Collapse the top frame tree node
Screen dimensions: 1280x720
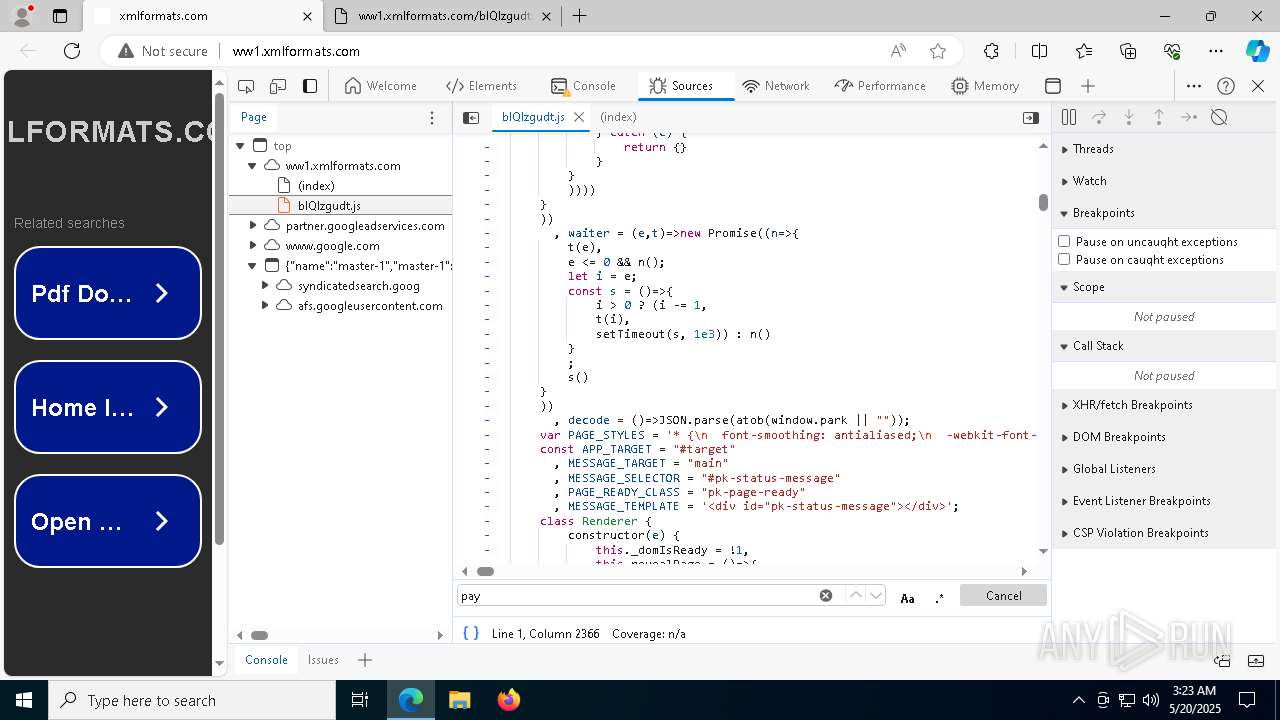pos(240,146)
